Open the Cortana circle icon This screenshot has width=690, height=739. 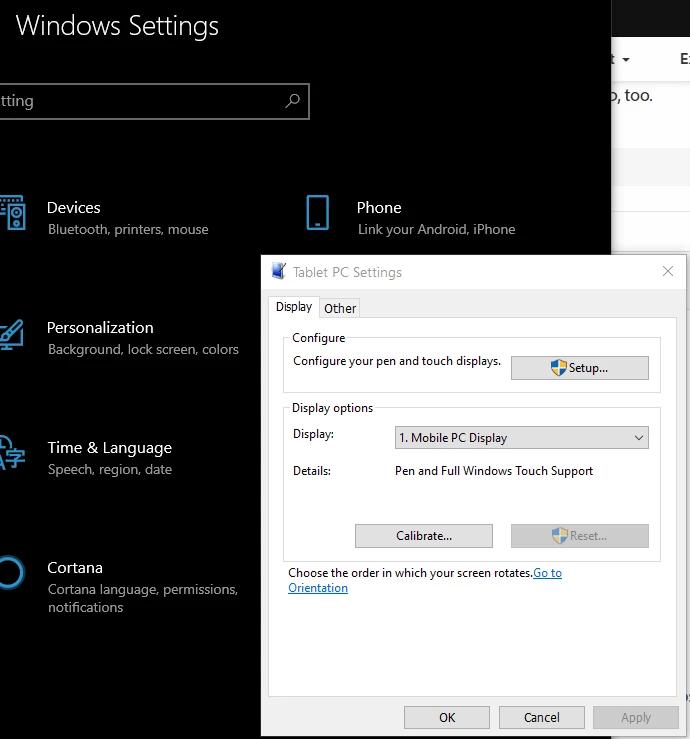[10, 573]
